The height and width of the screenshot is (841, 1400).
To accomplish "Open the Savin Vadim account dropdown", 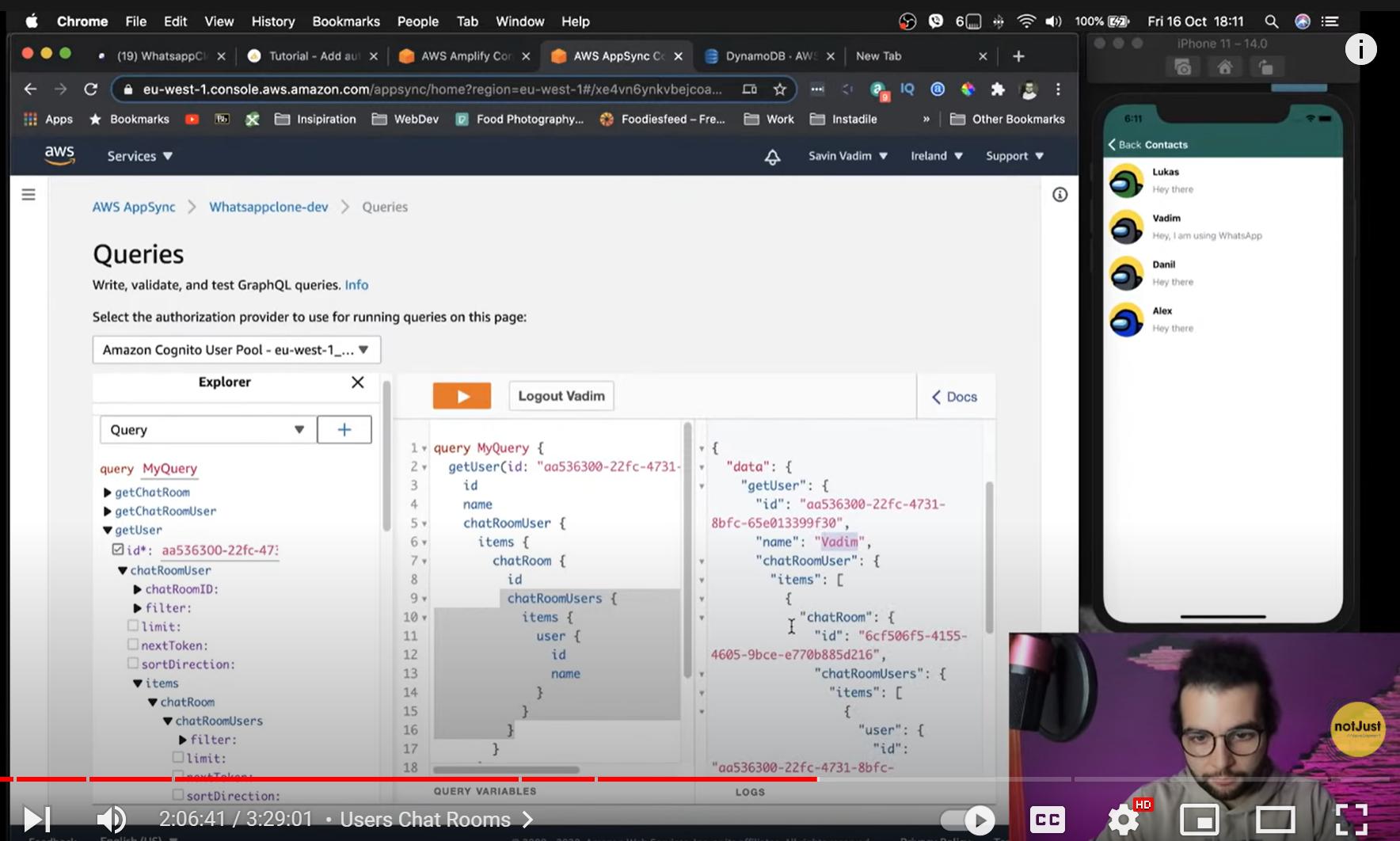I will (x=848, y=156).
